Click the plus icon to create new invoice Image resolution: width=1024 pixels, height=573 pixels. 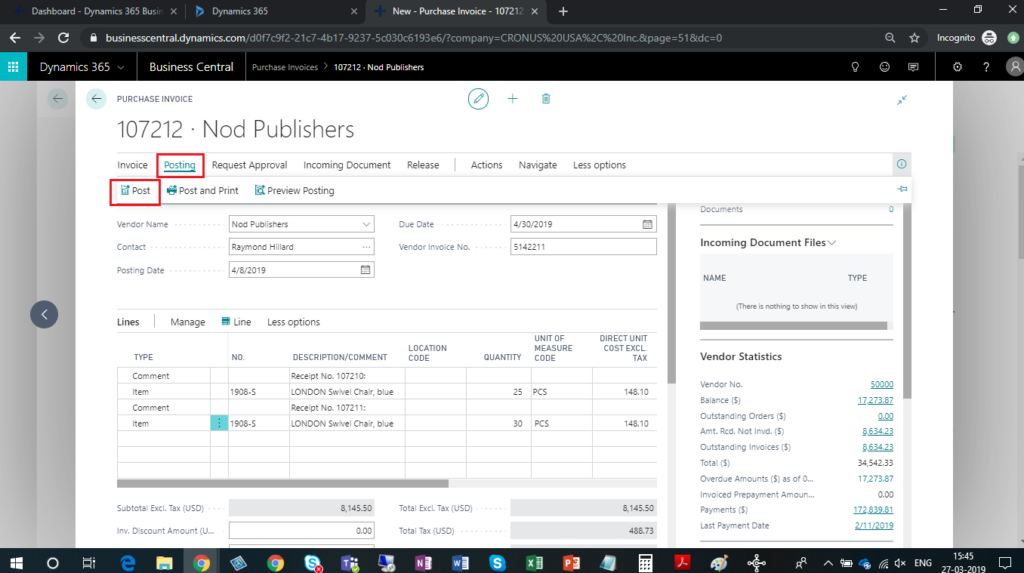coord(512,98)
